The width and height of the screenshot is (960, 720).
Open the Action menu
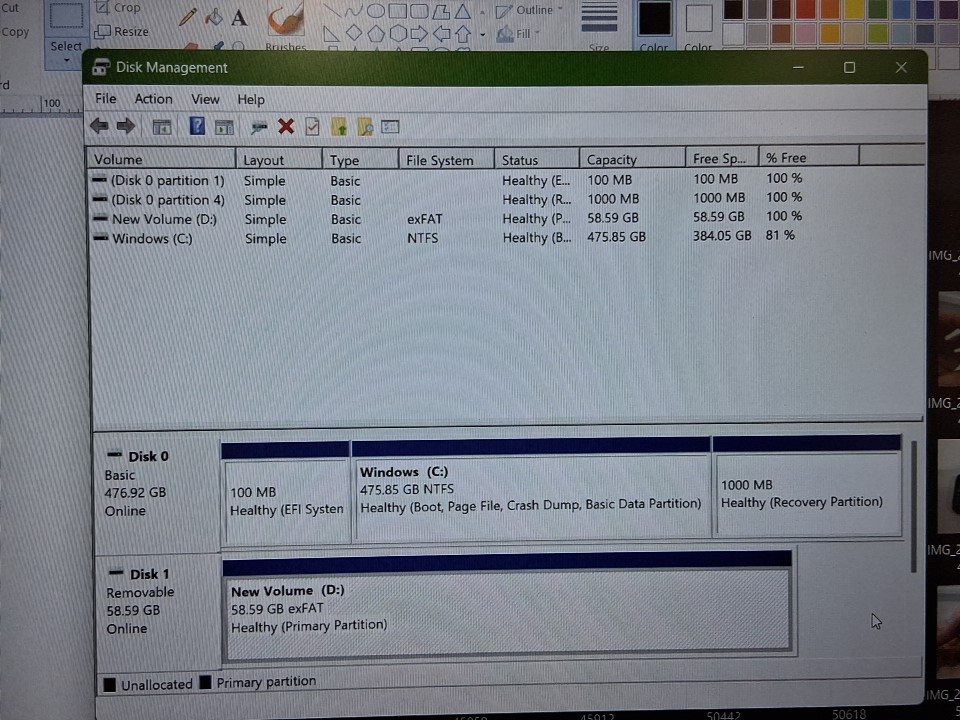153,99
